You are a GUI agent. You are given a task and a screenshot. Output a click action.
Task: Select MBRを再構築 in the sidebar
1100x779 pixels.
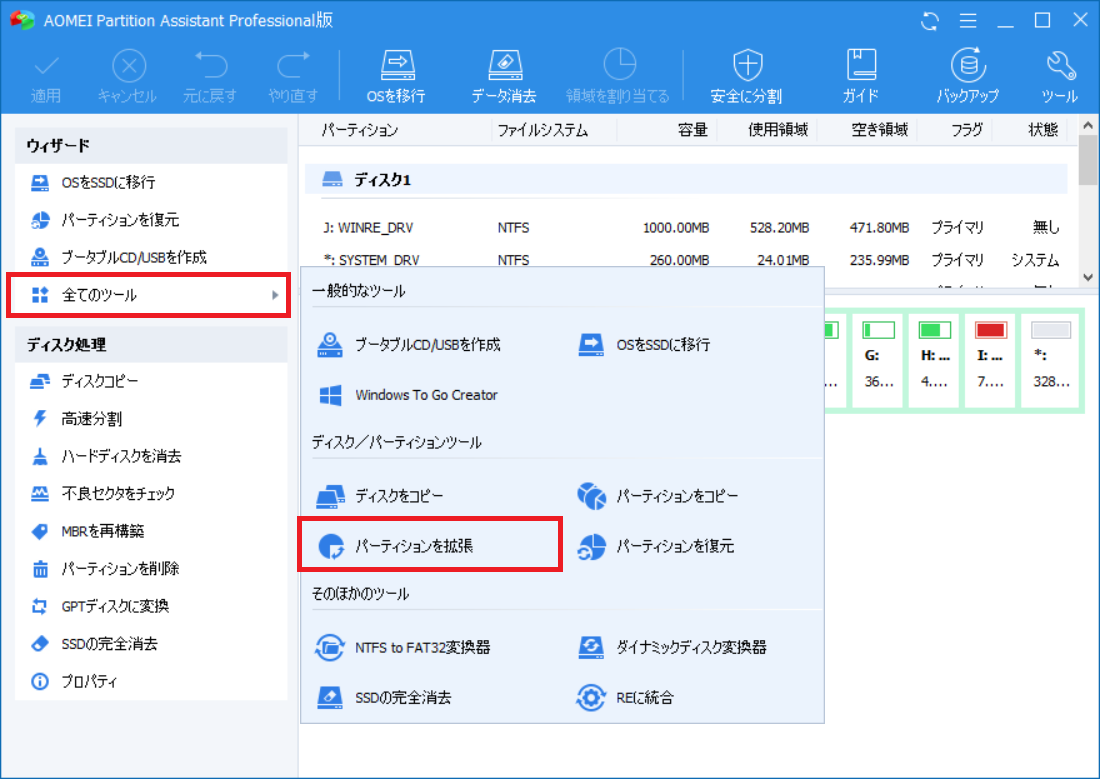coord(151,531)
